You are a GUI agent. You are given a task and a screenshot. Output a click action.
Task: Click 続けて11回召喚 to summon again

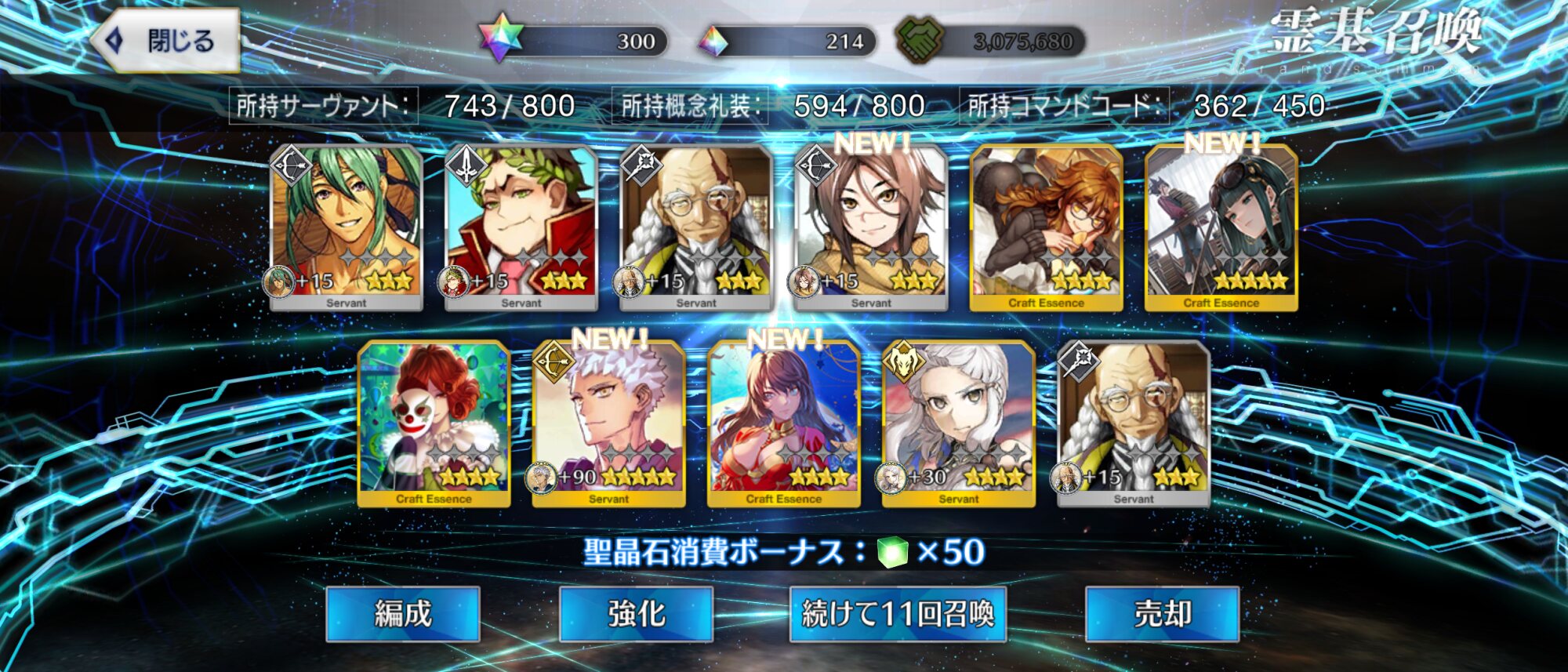[x=898, y=613]
